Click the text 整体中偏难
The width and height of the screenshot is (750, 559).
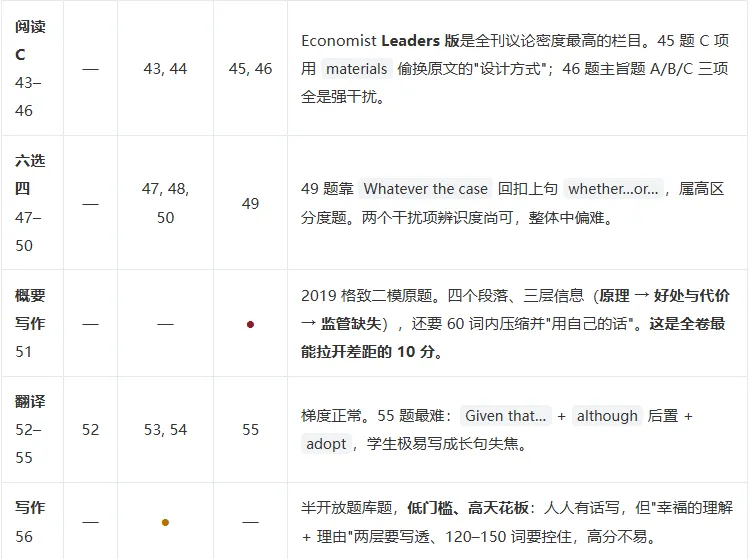click(566, 218)
